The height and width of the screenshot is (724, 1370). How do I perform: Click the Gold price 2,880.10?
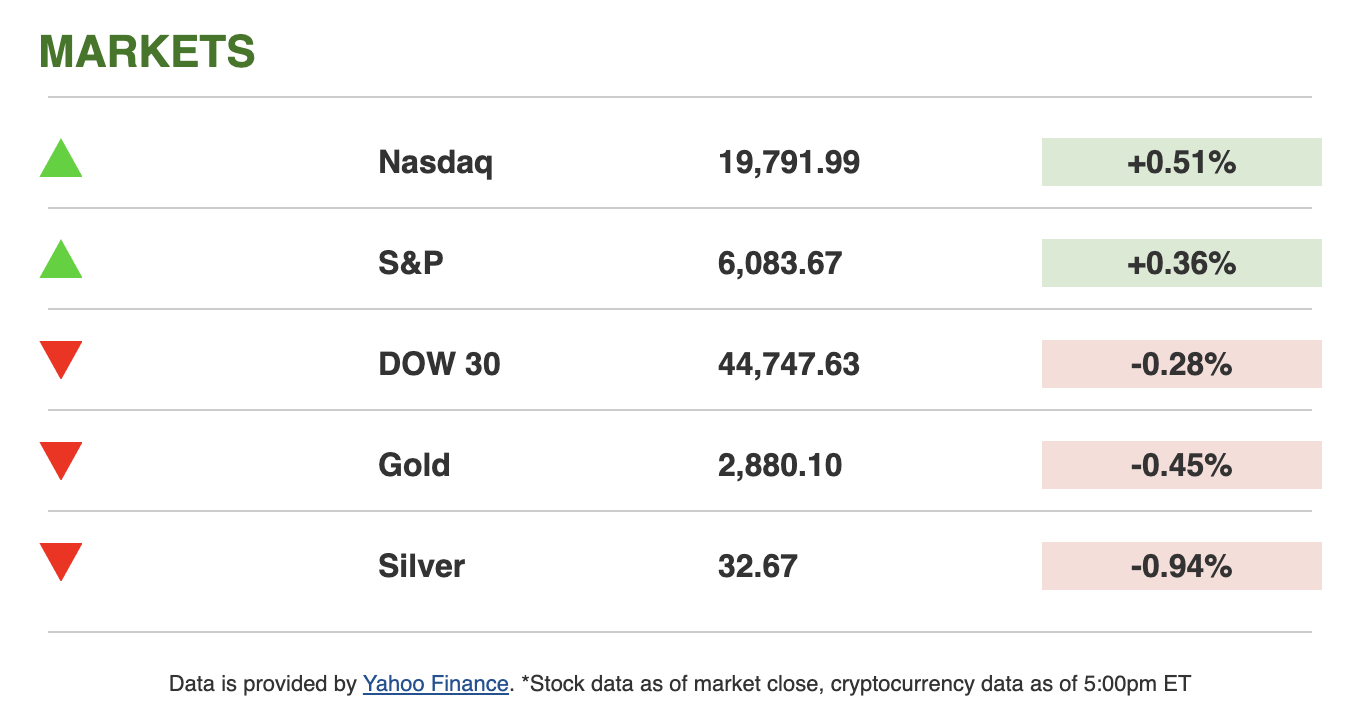(780, 465)
